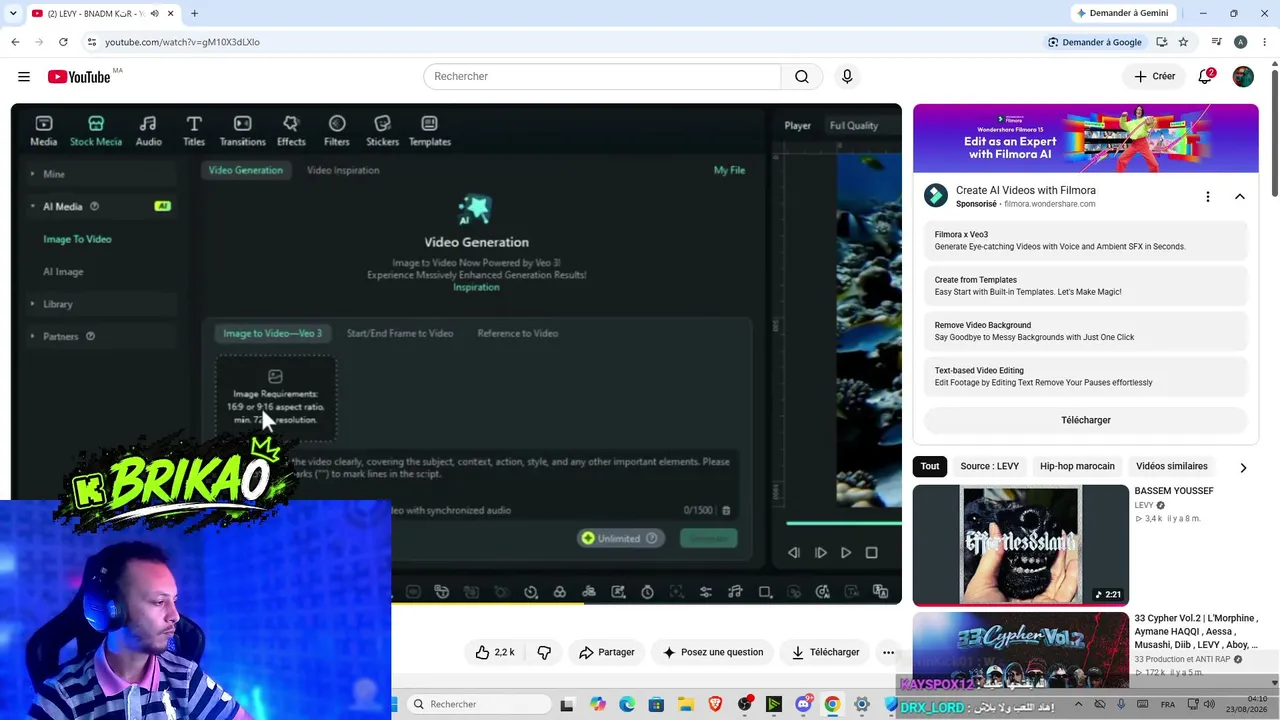Click the Filmora Transitions icon in video

(x=242, y=130)
